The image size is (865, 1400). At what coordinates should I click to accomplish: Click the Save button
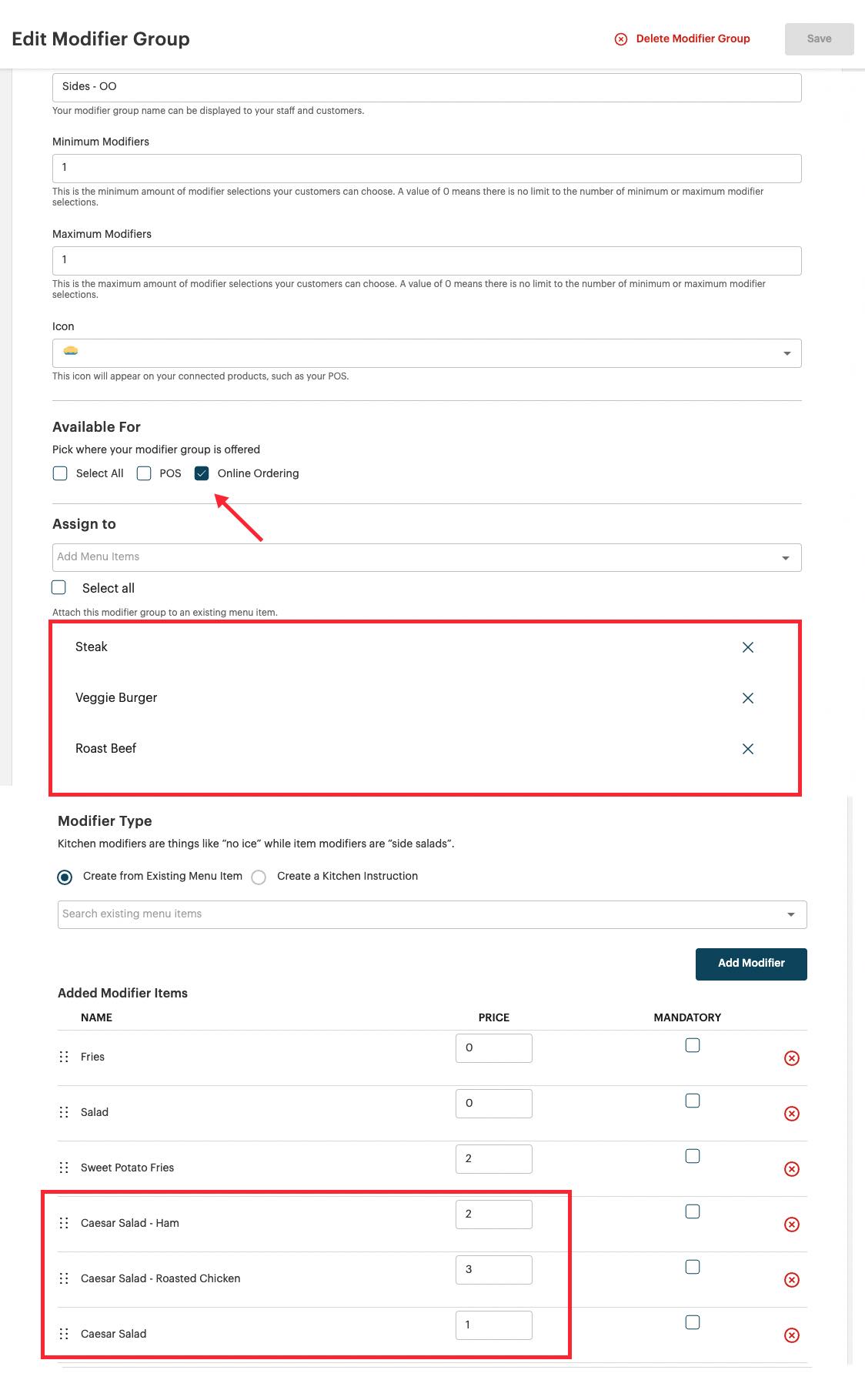[x=819, y=38]
